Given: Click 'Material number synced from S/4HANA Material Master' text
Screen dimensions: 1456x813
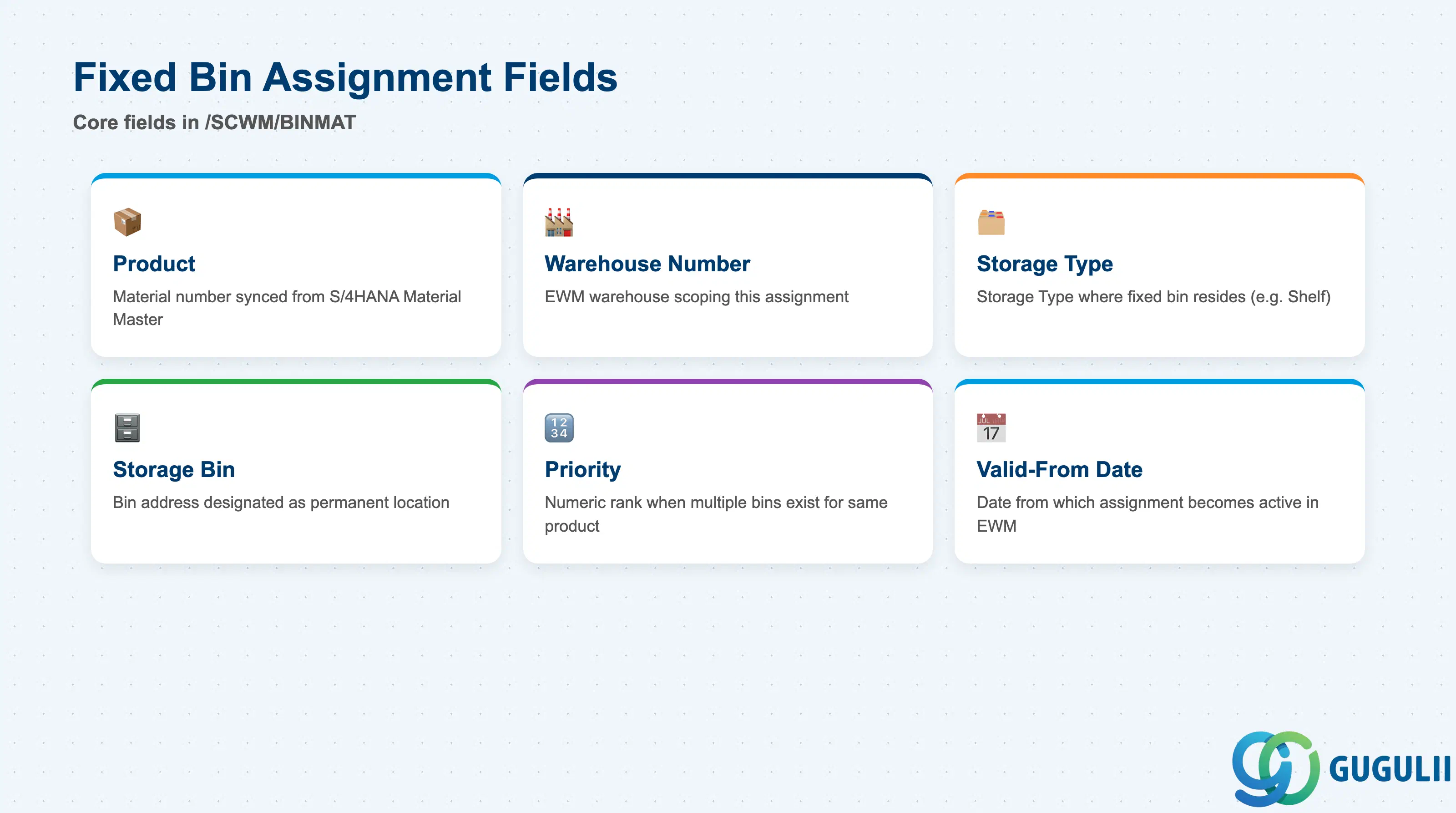Looking at the screenshot, I should 287,308.
